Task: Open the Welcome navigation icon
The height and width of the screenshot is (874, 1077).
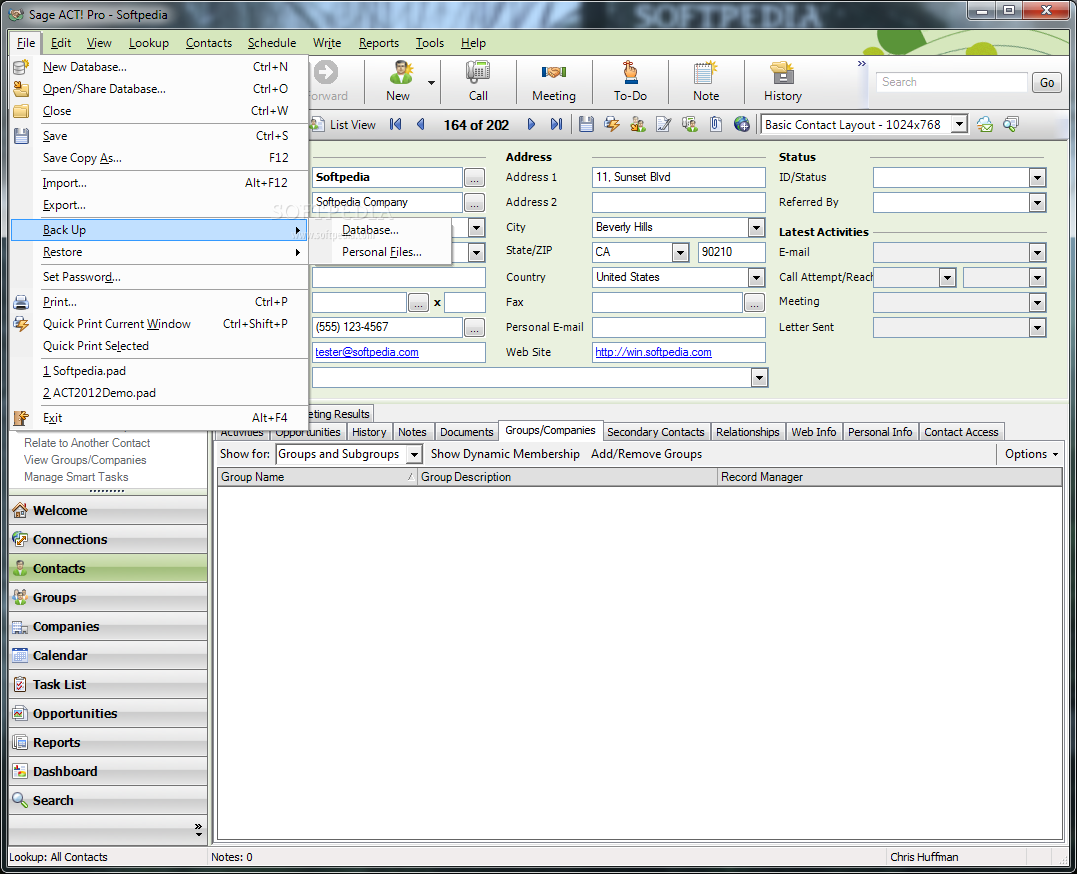Action: tap(20, 511)
